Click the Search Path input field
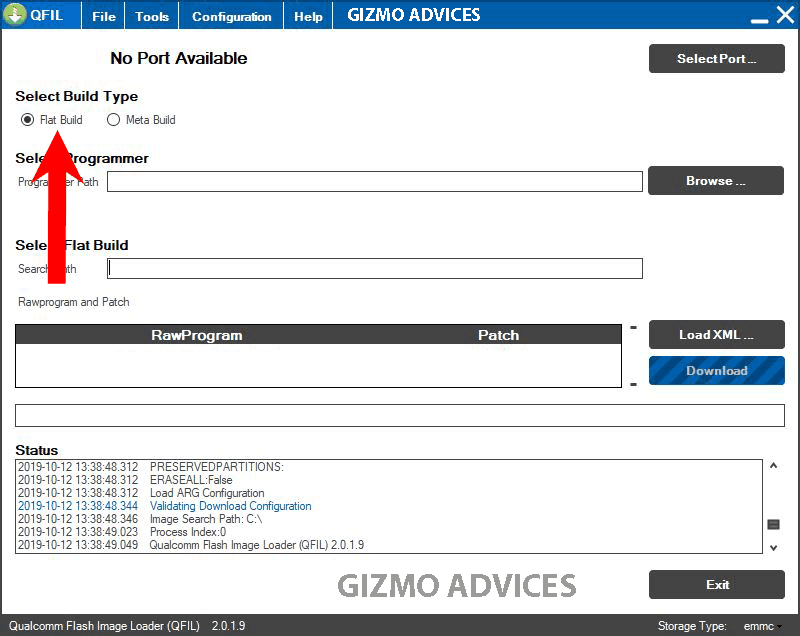Viewport: 800px width, 636px height. pyautogui.click(x=374, y=268)
